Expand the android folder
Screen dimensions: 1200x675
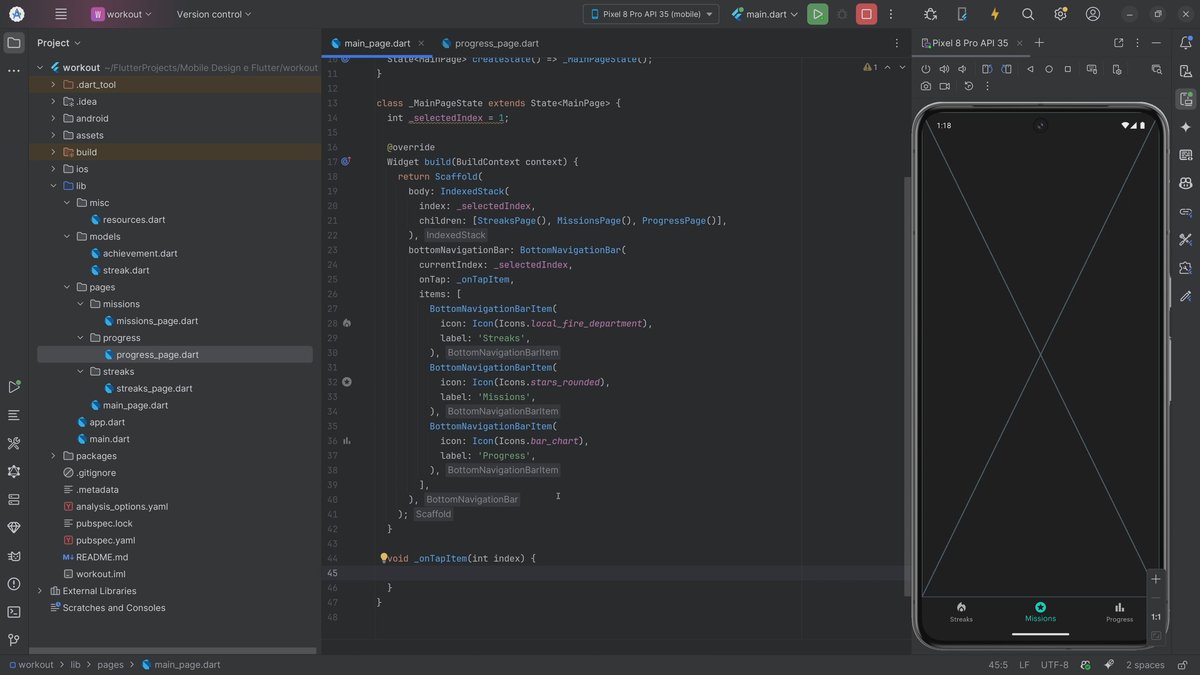[x=54, y=118]
